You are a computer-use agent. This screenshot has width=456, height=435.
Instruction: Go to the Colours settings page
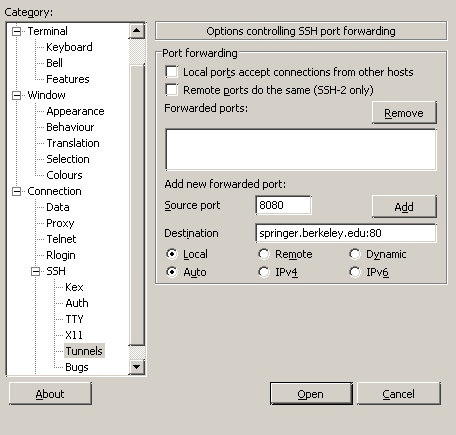64,175
